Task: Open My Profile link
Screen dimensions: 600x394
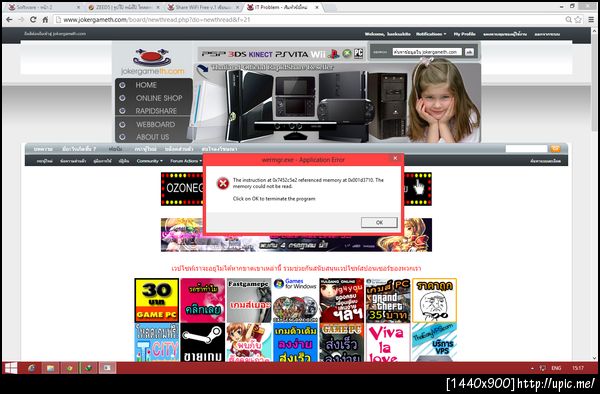Action: (x=465, y=34)
